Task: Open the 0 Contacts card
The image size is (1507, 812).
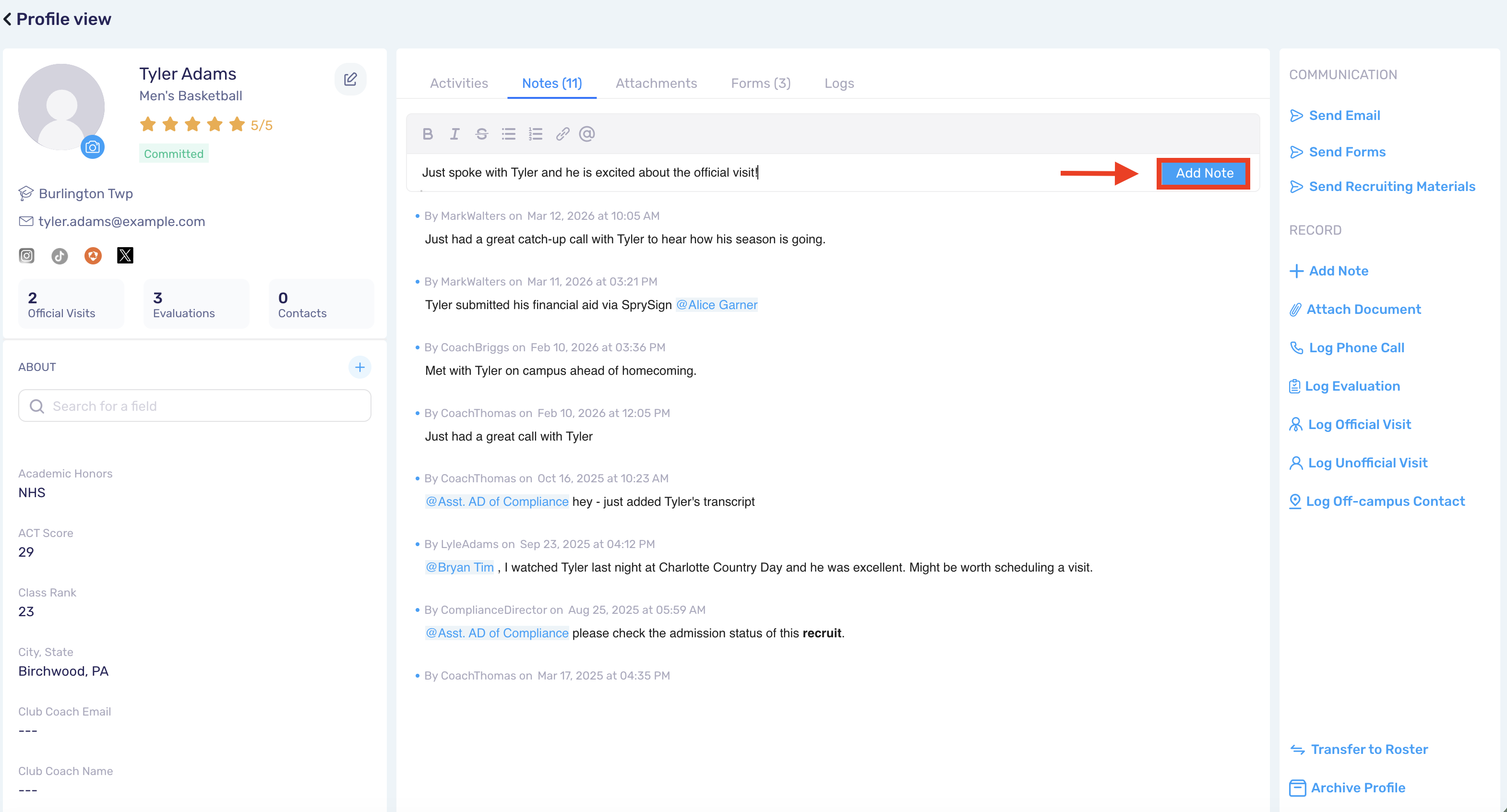Action: coord(321,304)
